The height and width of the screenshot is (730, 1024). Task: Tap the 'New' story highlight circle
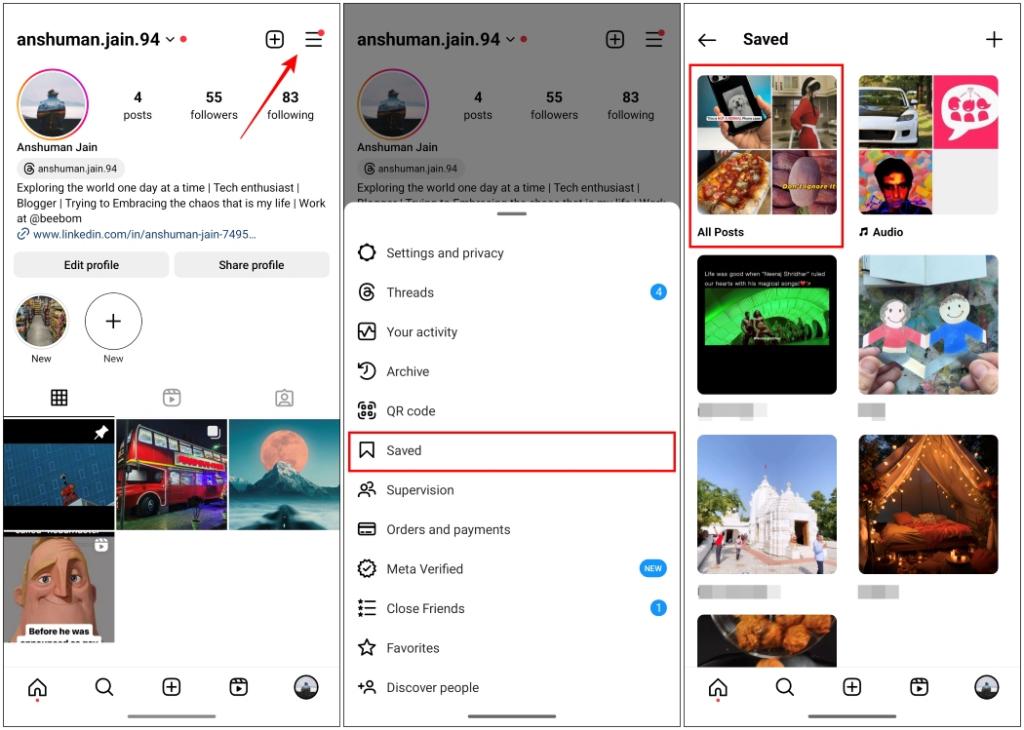(113, 320)
